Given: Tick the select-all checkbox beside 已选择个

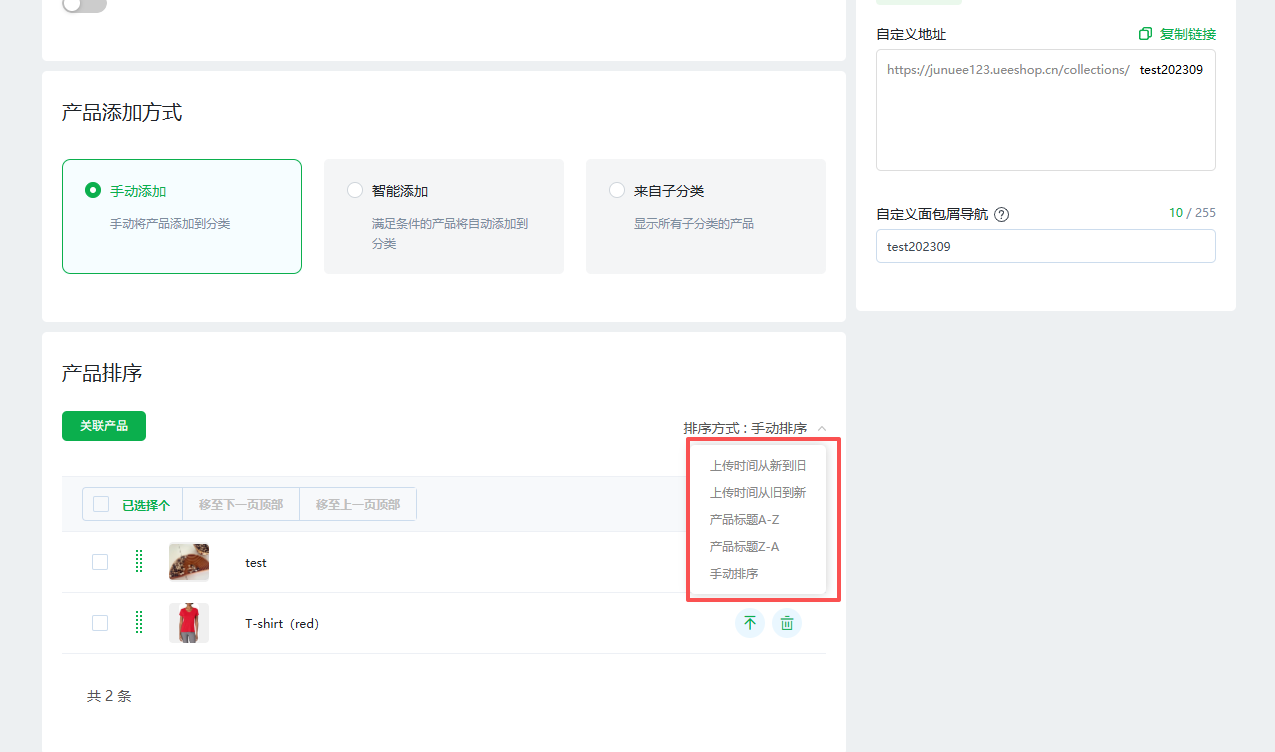Looking at the screenshot, I should [x=101, y=504].
